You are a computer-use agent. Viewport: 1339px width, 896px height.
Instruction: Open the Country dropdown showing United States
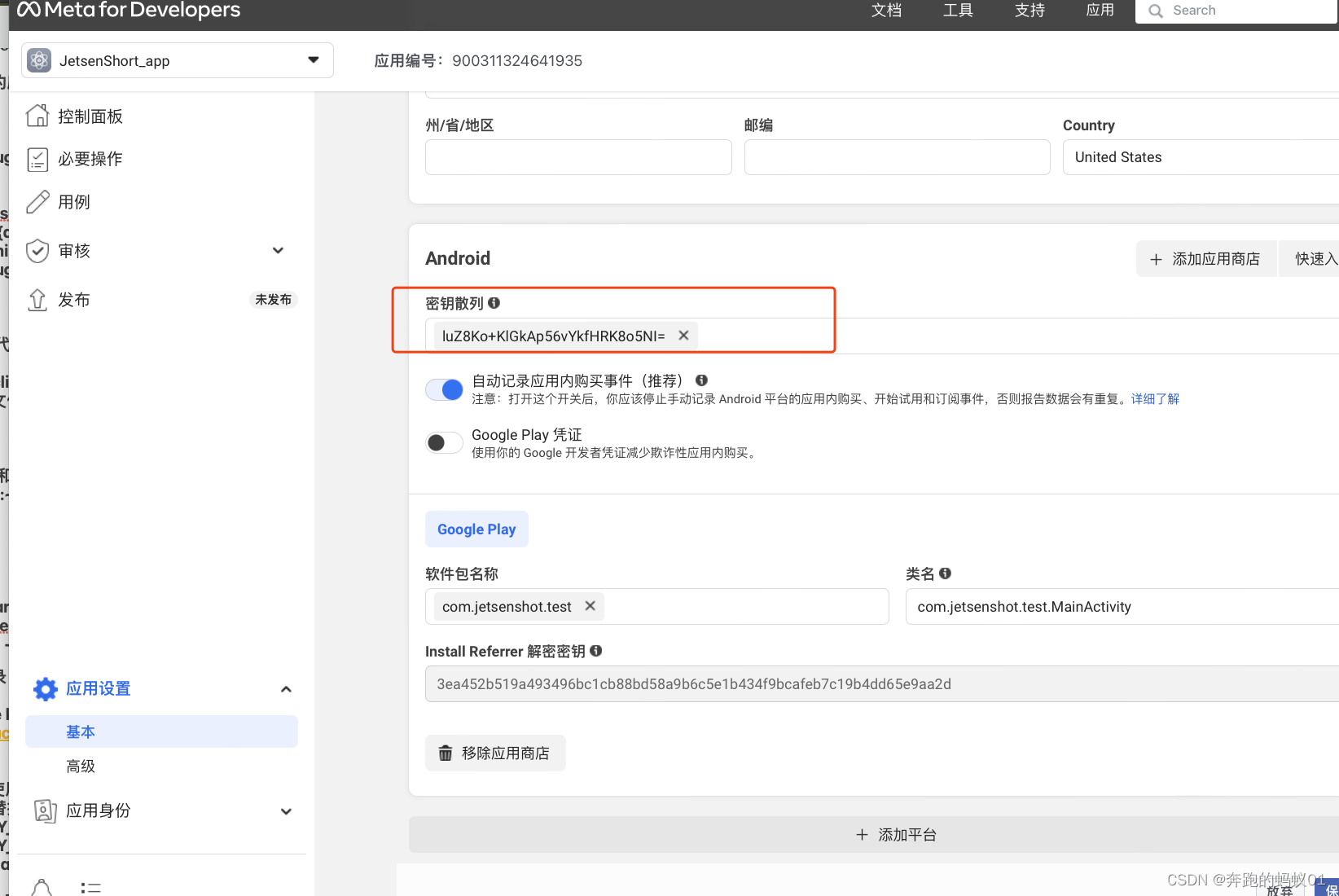(x=1201, y=157)
